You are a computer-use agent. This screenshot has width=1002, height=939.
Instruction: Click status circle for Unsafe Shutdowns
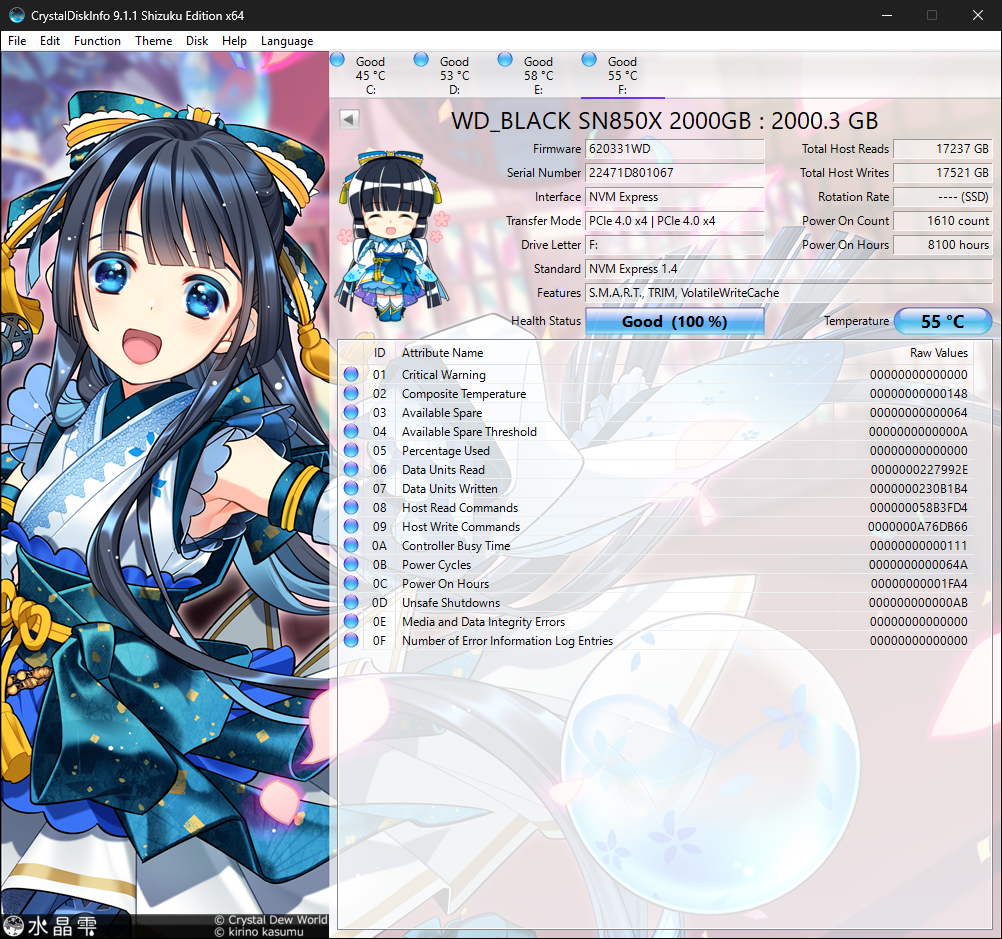coord(351,602)
